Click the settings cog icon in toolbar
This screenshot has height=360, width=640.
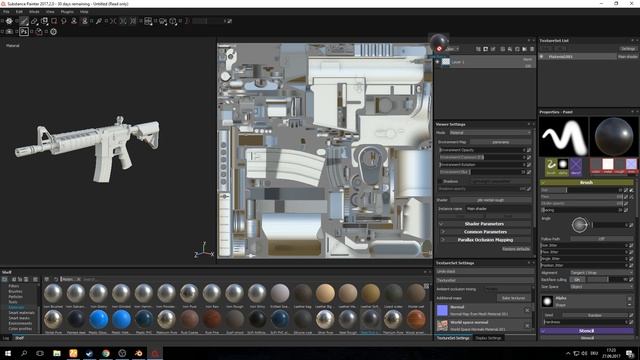9,21
